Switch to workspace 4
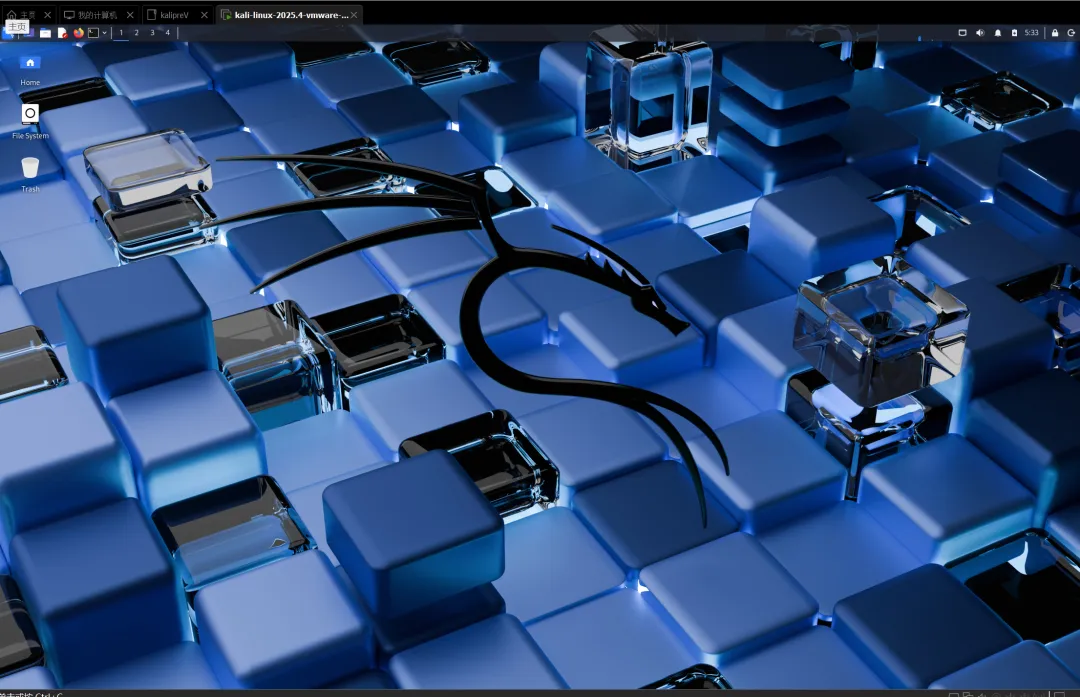The width and height of the screenshot is (1080, 697). point(167,32)
